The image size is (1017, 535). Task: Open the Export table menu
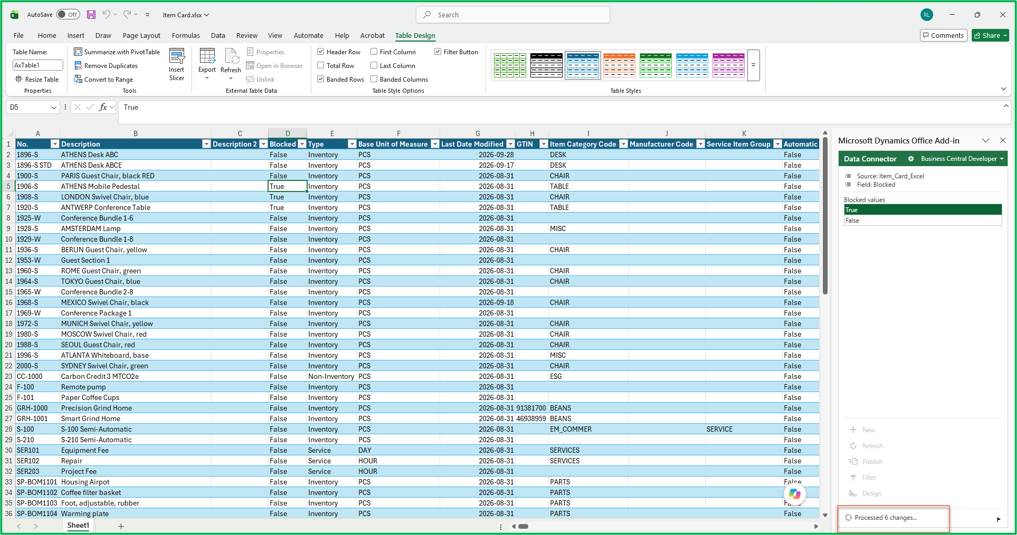pyautogui.click(x=207, y=65)
